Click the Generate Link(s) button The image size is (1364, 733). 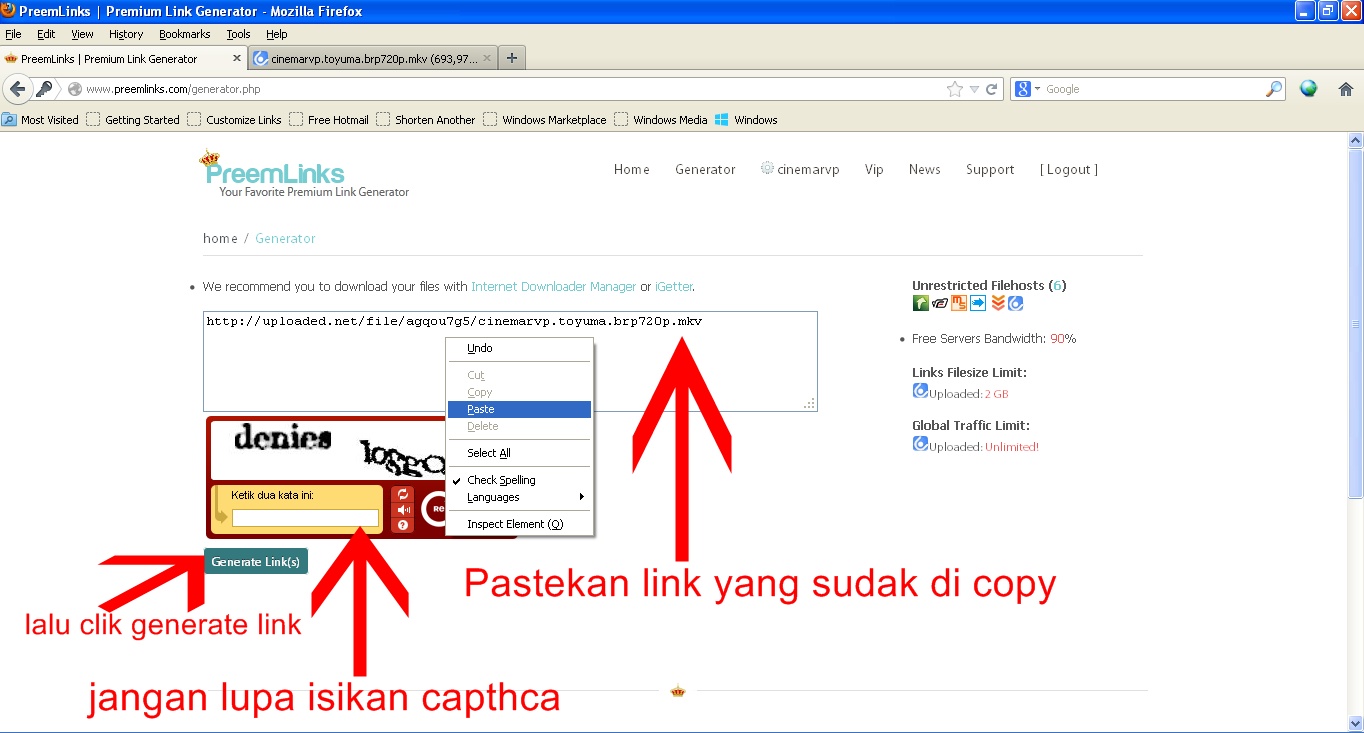[x=256, y=561]
